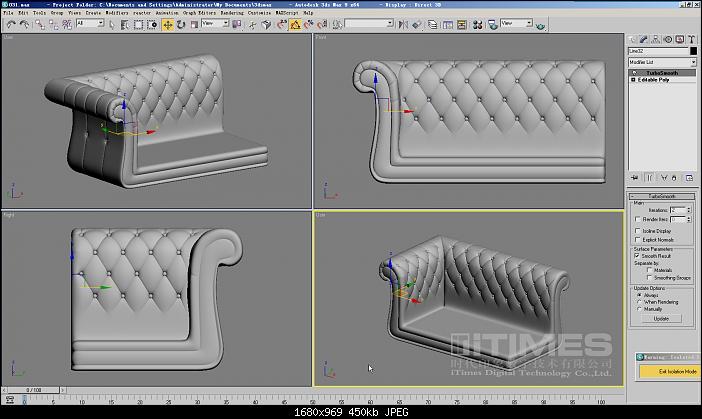Check Separate by Materials checkbox

click(650, 270)
